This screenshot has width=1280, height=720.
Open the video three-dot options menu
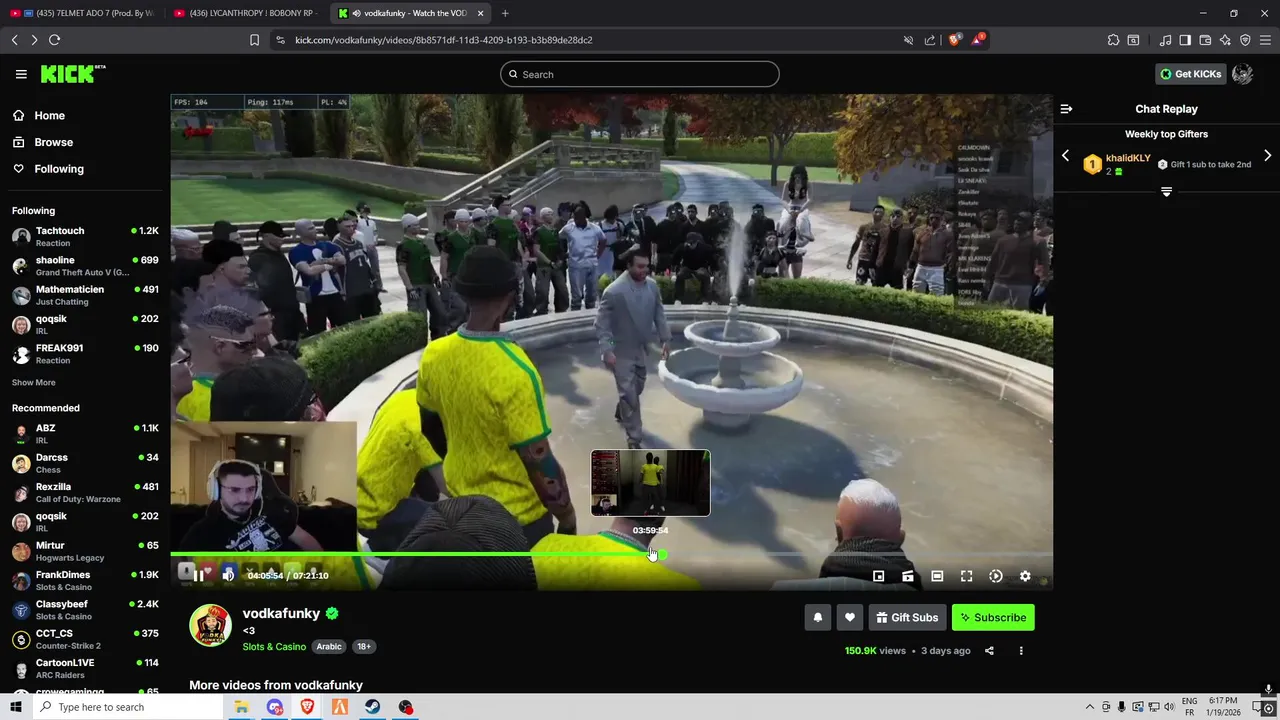click(1021, 651)
